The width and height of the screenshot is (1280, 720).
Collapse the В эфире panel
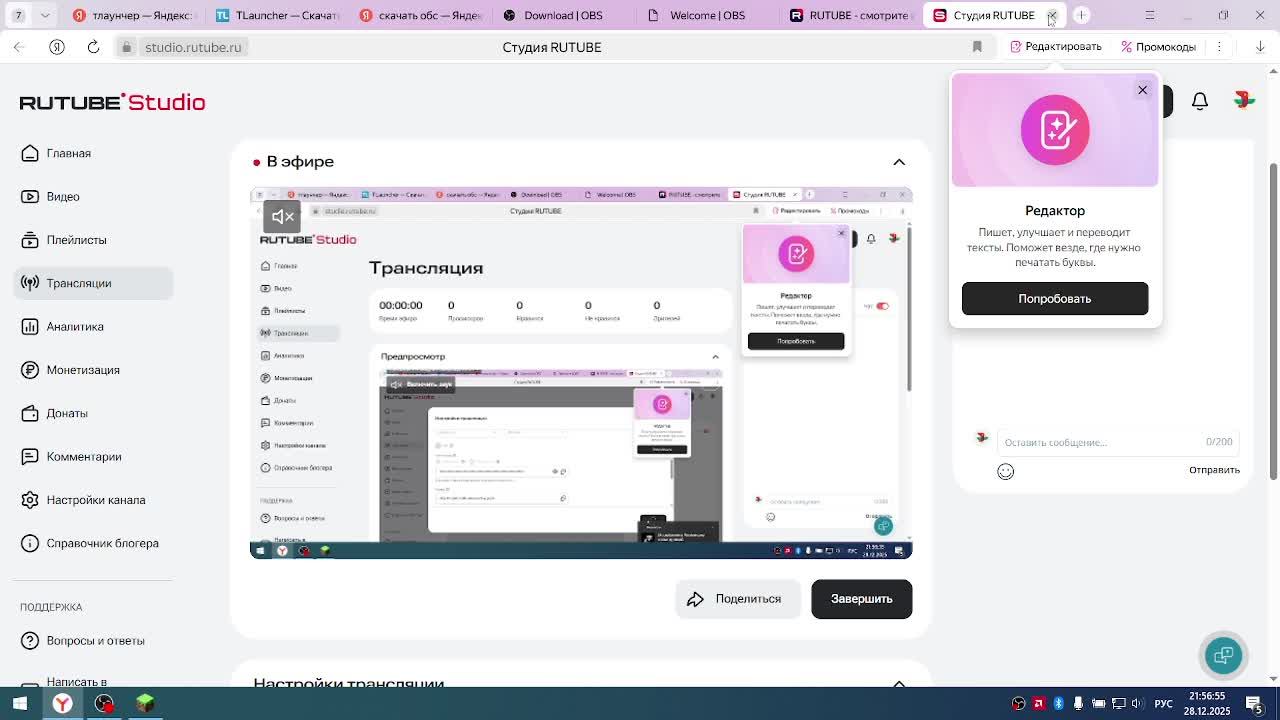pyautogui.click(x=899, y=162)
